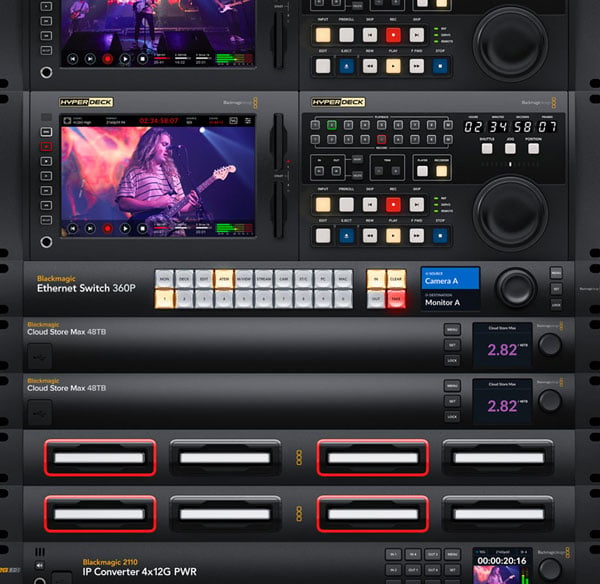
Task: Push SET on the upper Cloud Store Max 48TB
Action: [x=452, y=345]
